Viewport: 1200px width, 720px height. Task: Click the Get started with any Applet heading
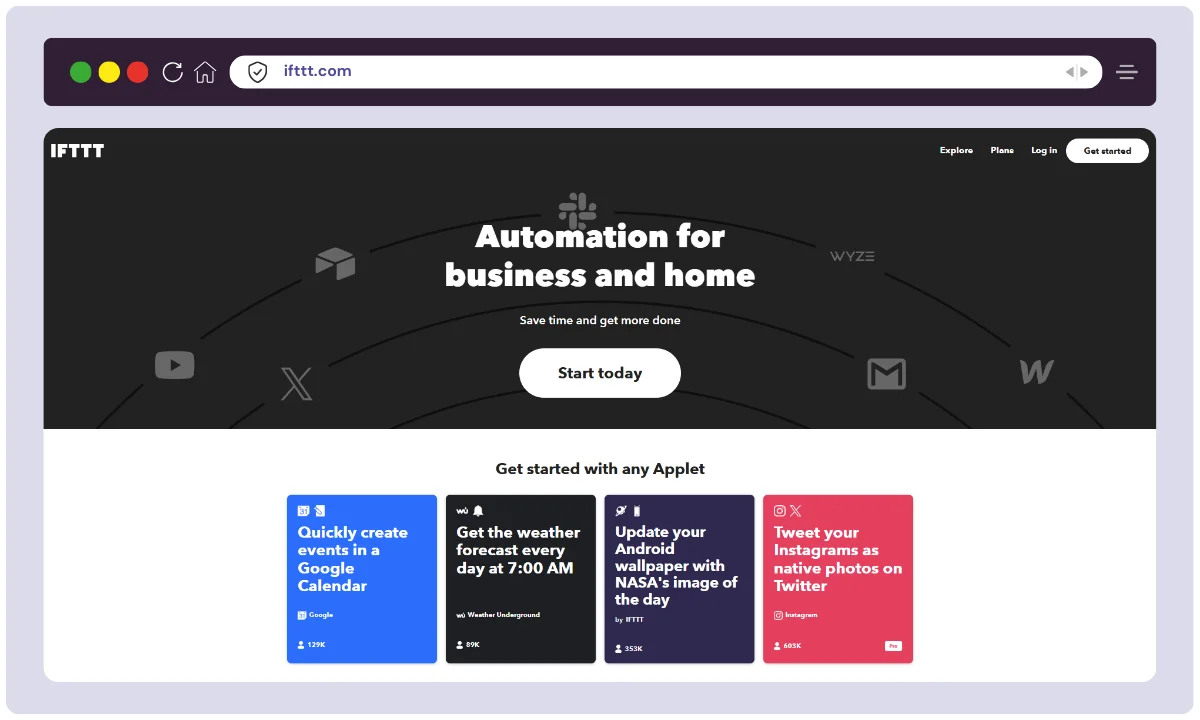(x=600, y=468)
